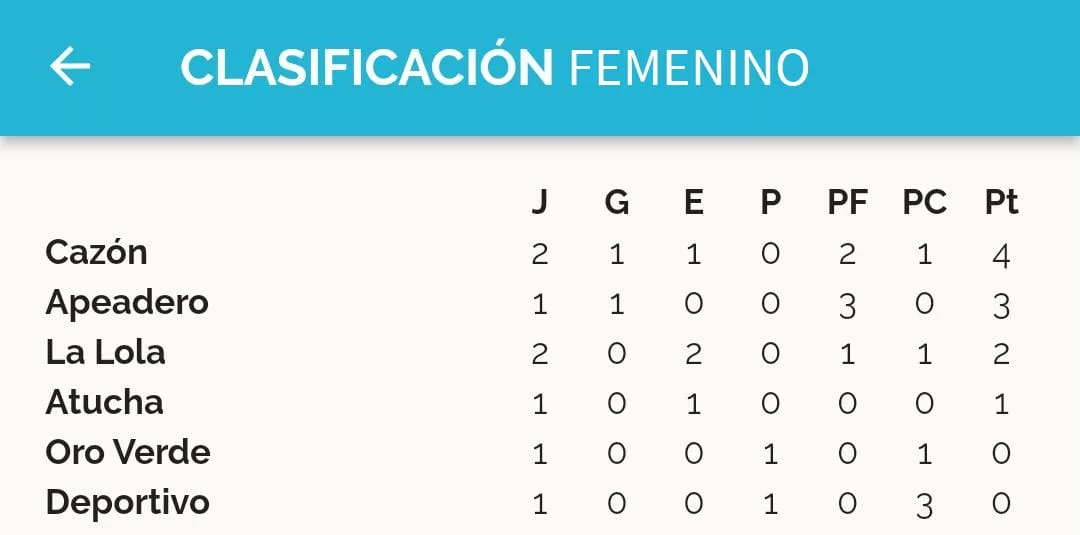Click the Pt points column header
1080x535 pixels.
click(x=1001, y=203)
